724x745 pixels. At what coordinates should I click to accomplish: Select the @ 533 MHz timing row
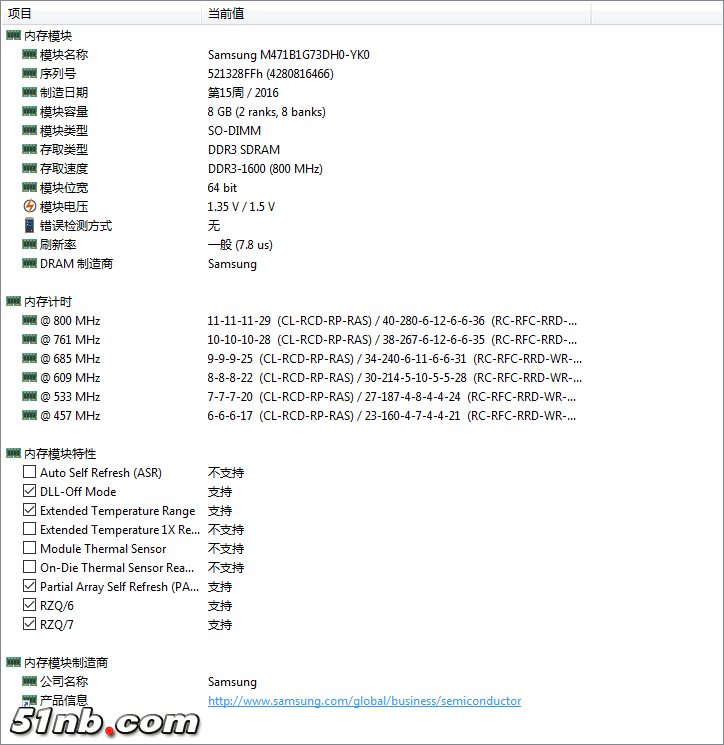tap(70, 397)
